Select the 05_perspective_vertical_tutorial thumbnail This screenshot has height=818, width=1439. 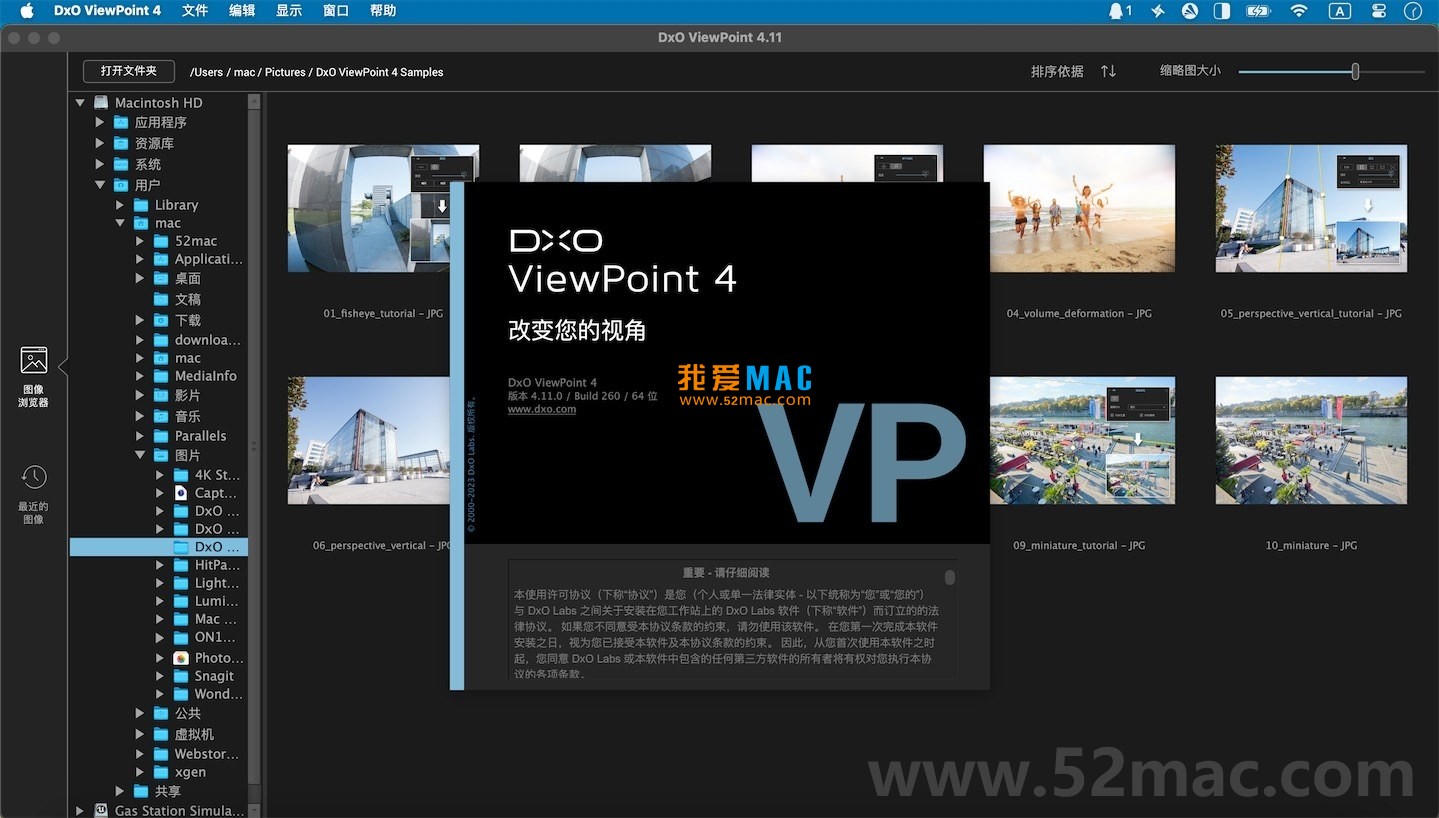coord(1311,208)
